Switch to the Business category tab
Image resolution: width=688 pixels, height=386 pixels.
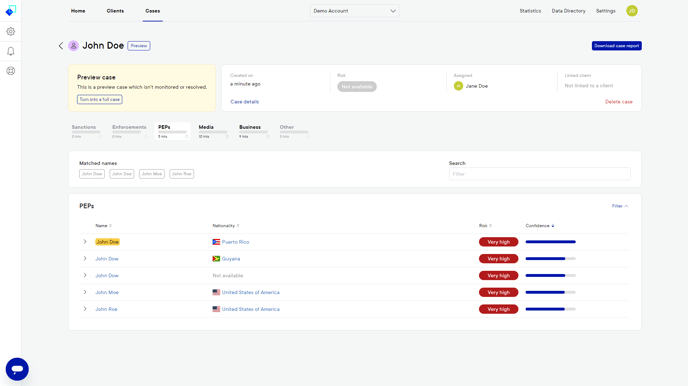[254, 132]
